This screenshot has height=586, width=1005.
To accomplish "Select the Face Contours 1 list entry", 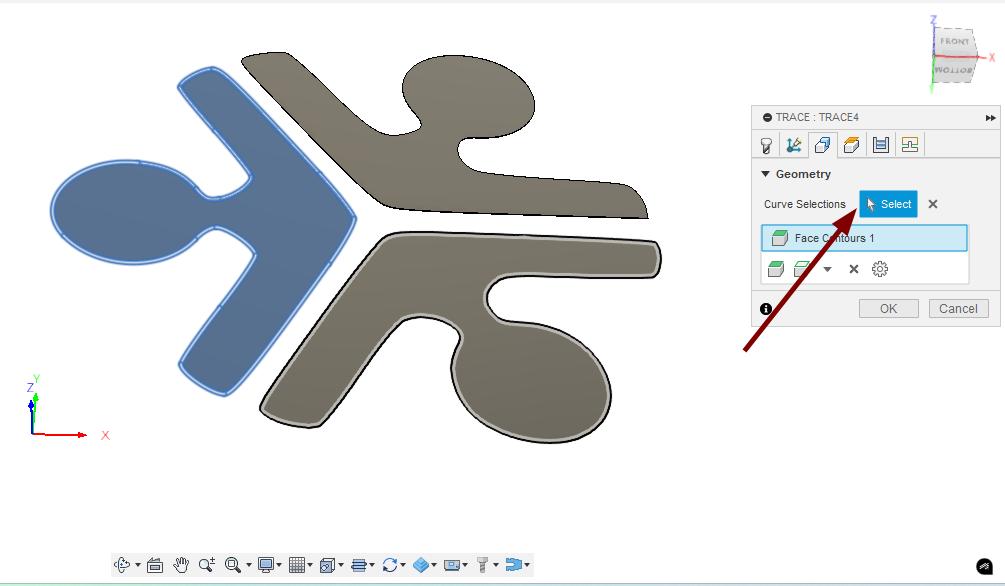I will pos(864,238).
